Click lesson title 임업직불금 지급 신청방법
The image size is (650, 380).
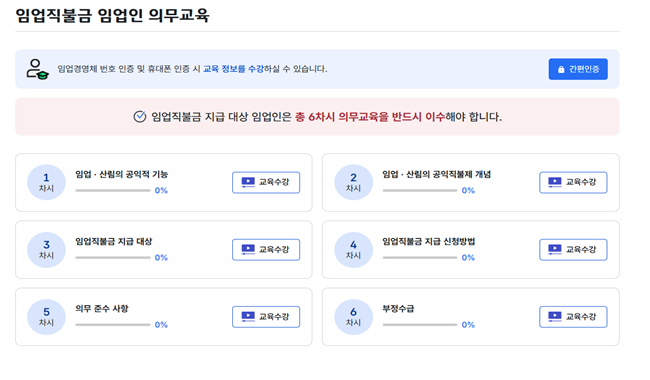pos(429,242)
